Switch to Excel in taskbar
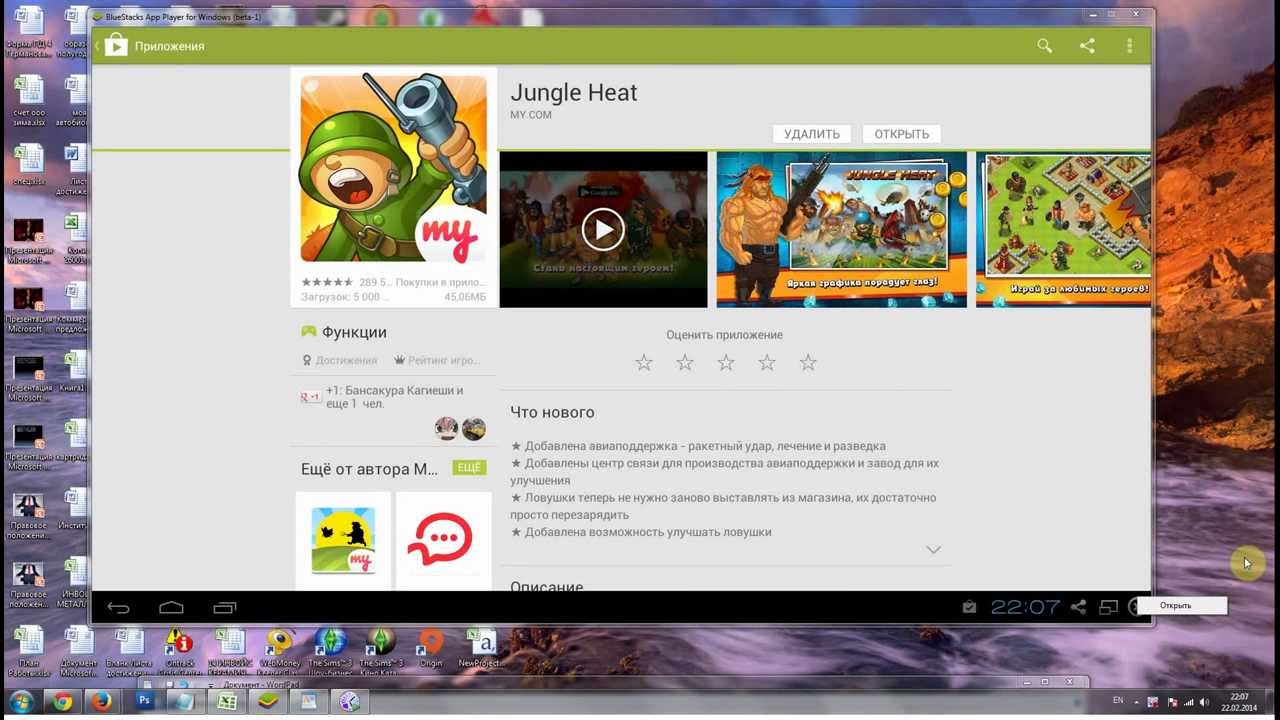Screen dimensions: 1280x720 click(x=227, y=701)
